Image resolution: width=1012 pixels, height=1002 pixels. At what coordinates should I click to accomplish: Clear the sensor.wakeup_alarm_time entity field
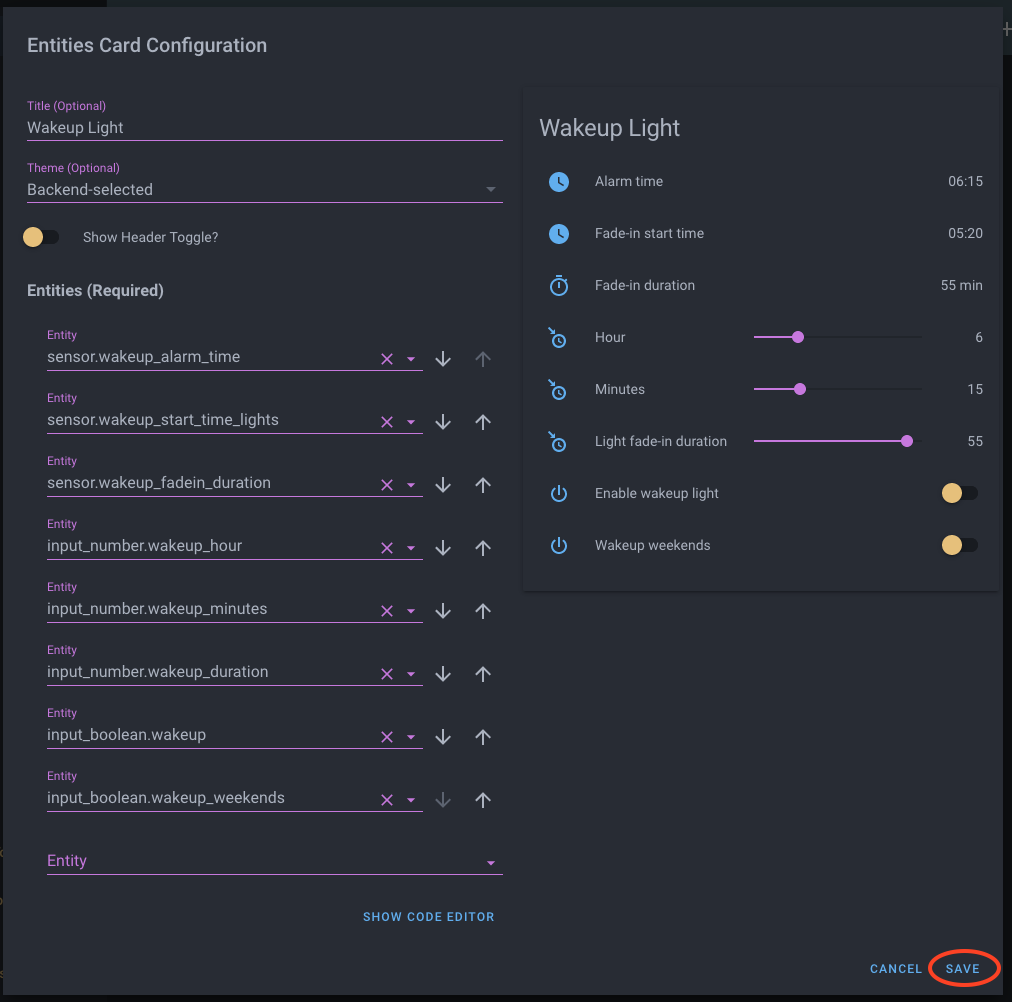(387, 359)
